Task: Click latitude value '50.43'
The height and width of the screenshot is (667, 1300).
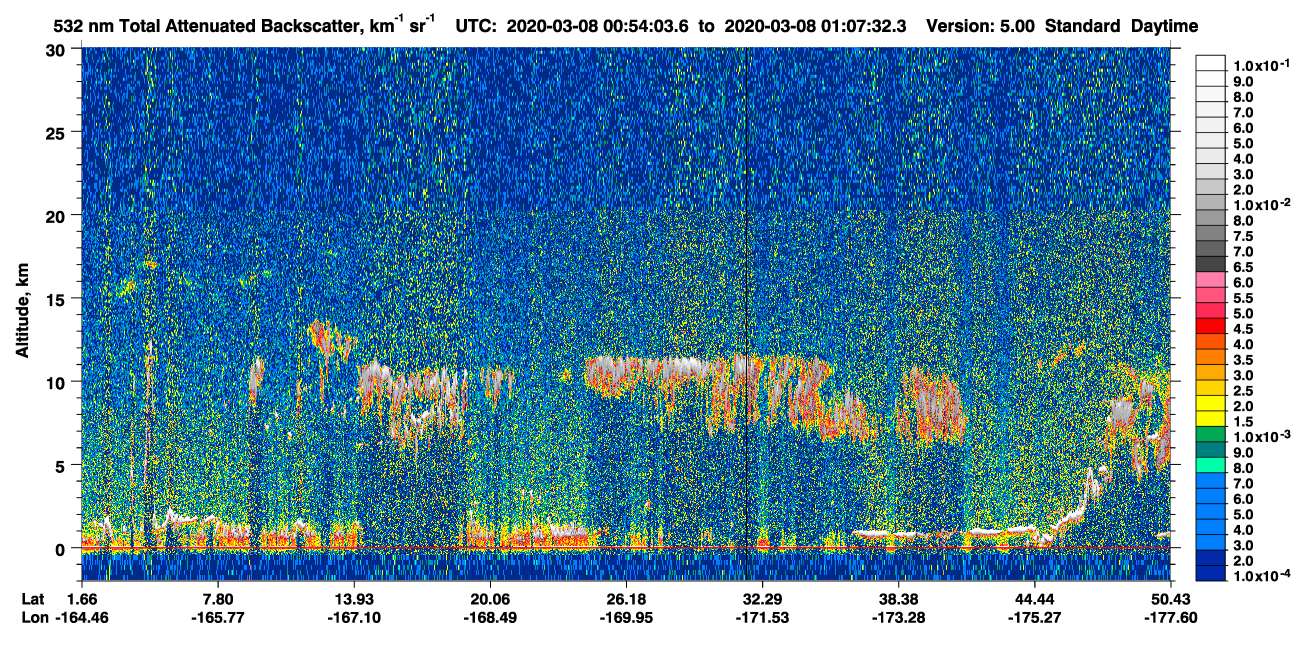Action: click(1170, 599)
